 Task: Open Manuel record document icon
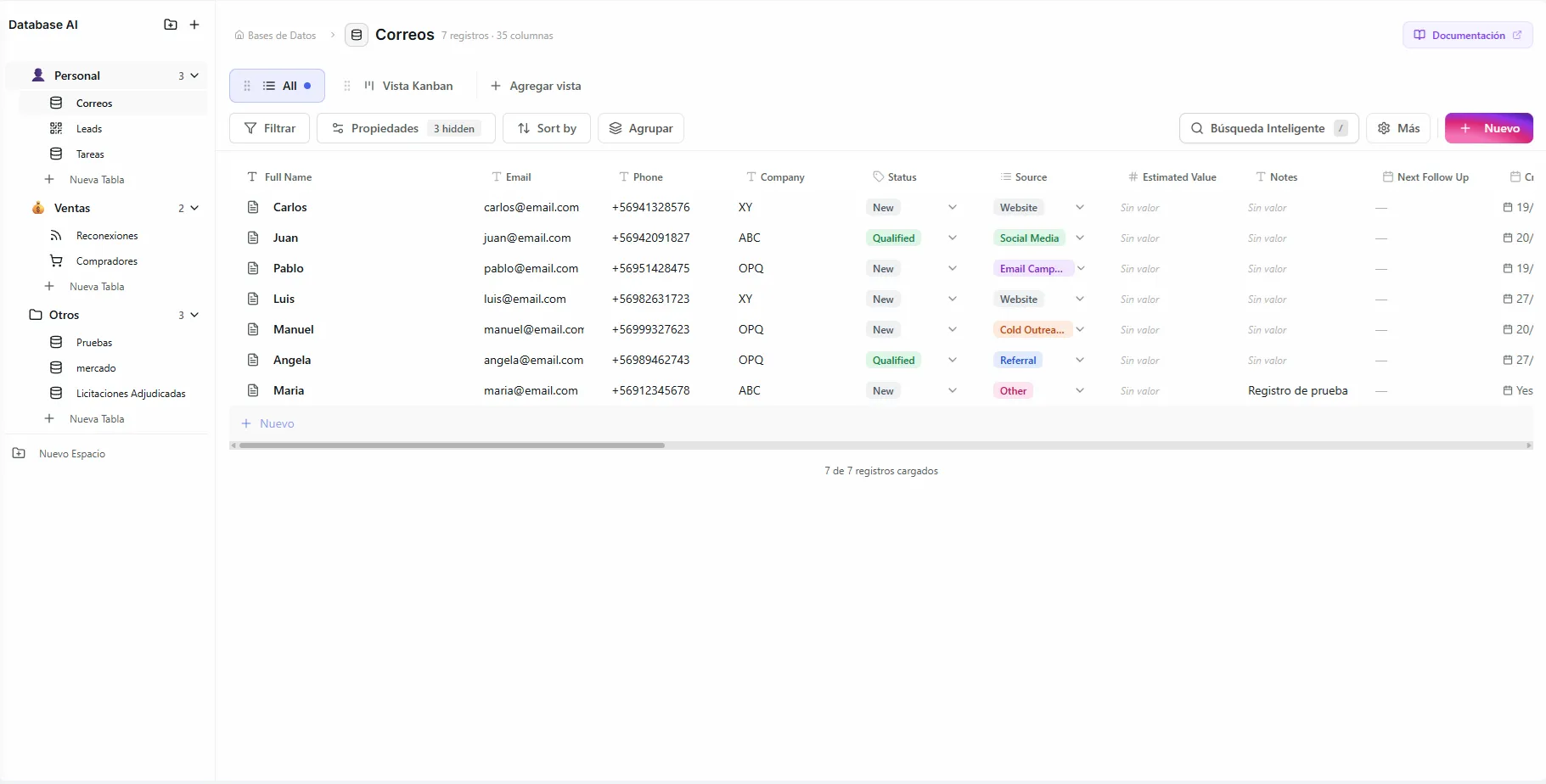click(x=252, y=329)
